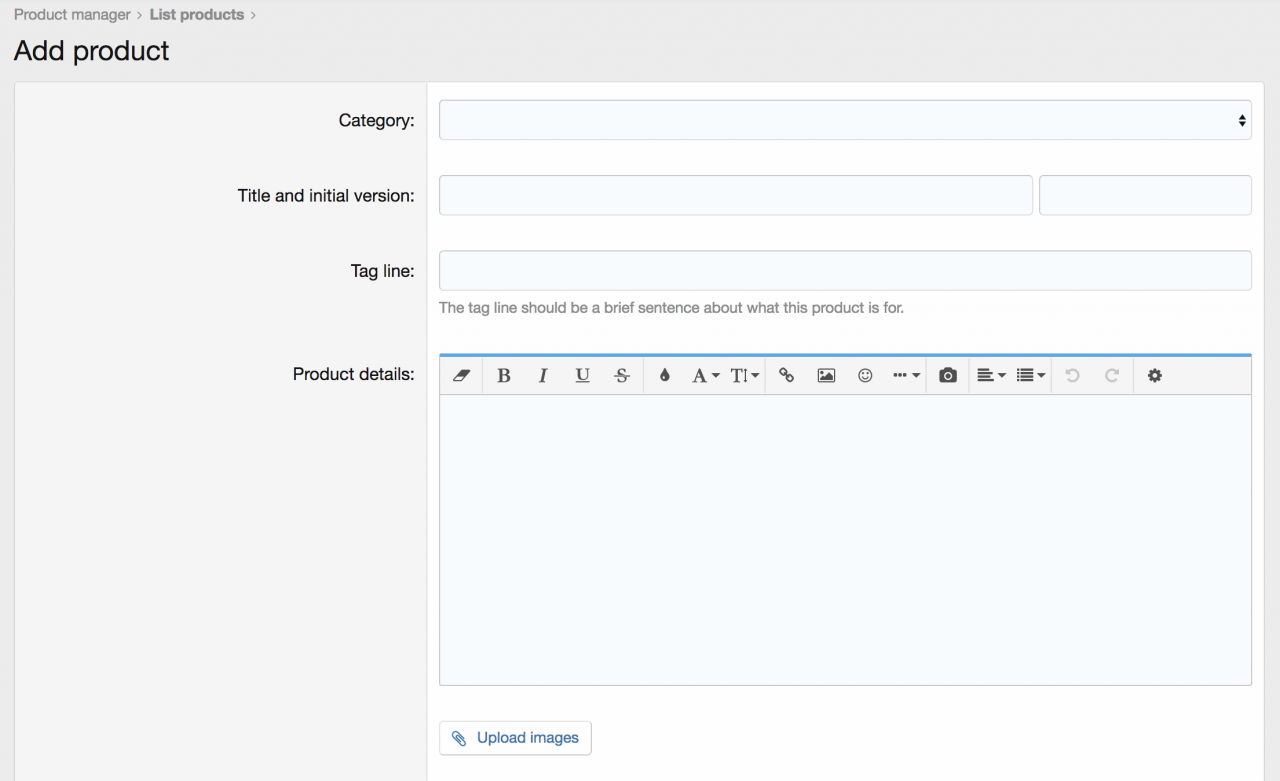Open the font size dropdown
1280x781 pixels.
pyautogui.click(x=745, y=376)
